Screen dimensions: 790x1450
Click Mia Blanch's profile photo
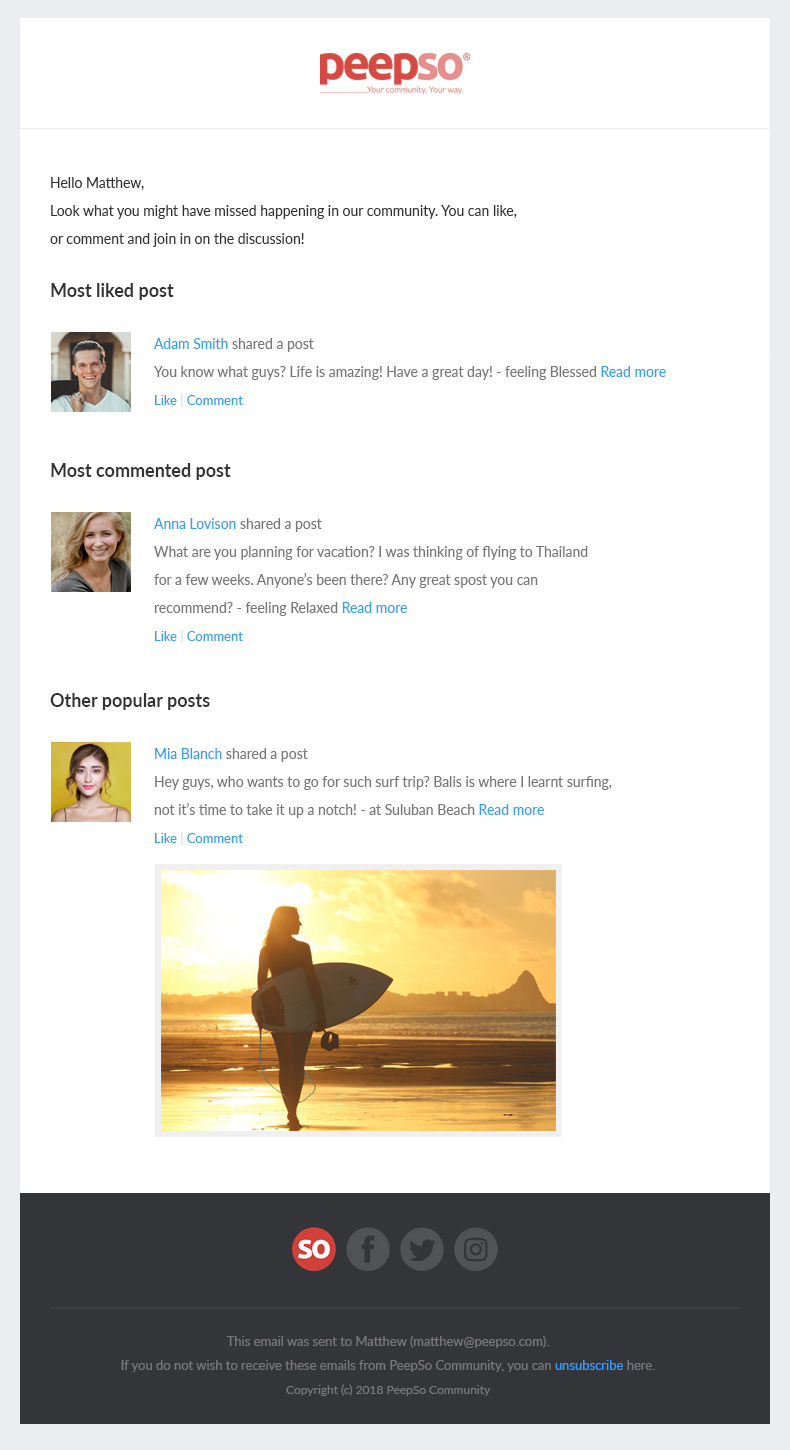91,782
